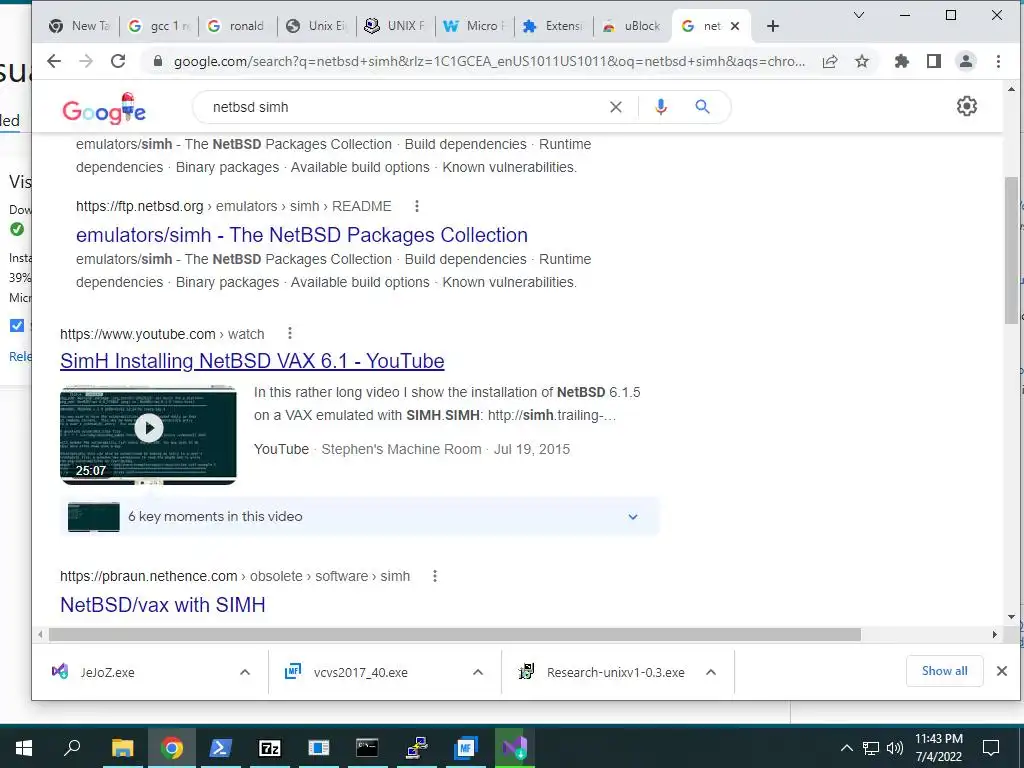
Task: Open the Extensions puzzle icon
Action: (x=902, y=61)
